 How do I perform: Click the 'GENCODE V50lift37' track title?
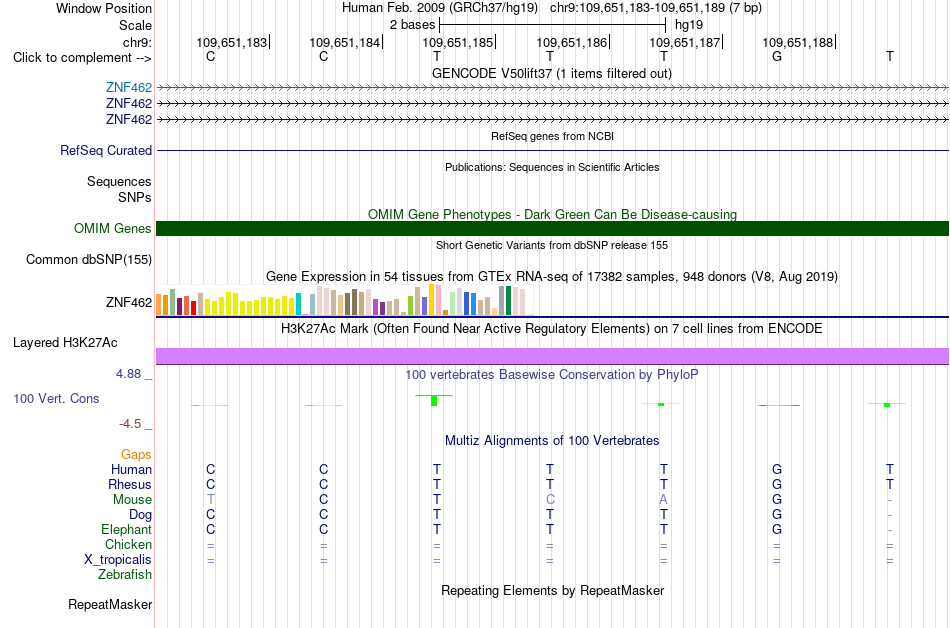(x=551, y=73)
